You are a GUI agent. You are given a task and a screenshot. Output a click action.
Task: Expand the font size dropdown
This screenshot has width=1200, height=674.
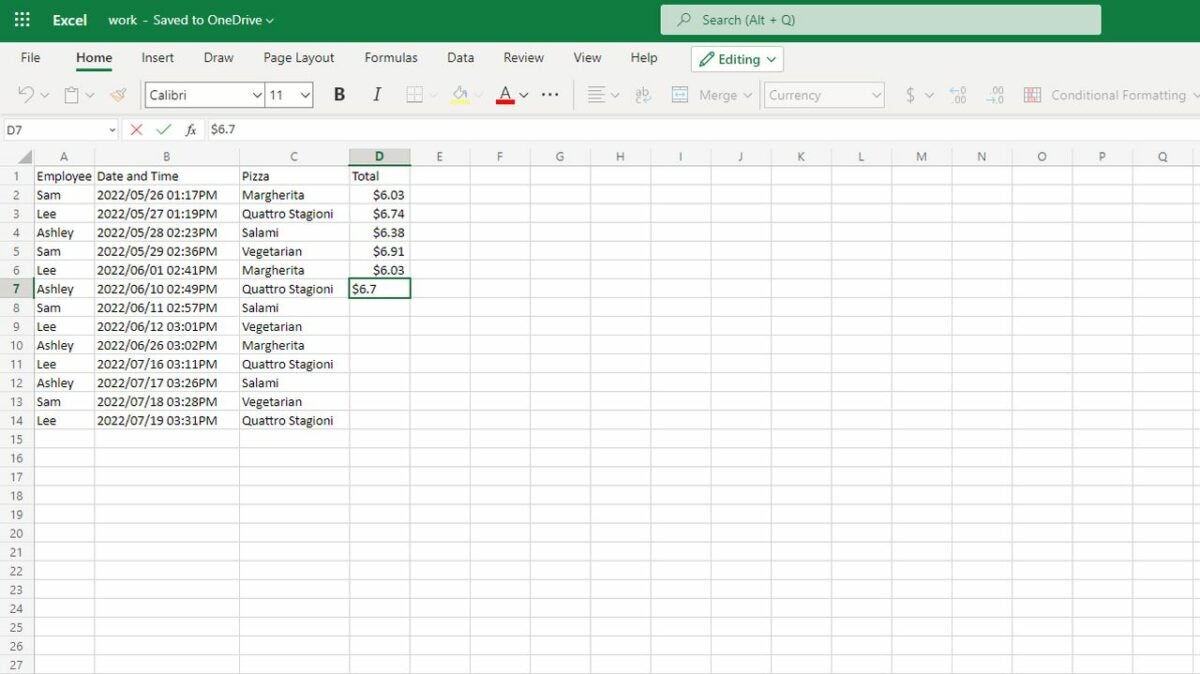tap(305, 95)
